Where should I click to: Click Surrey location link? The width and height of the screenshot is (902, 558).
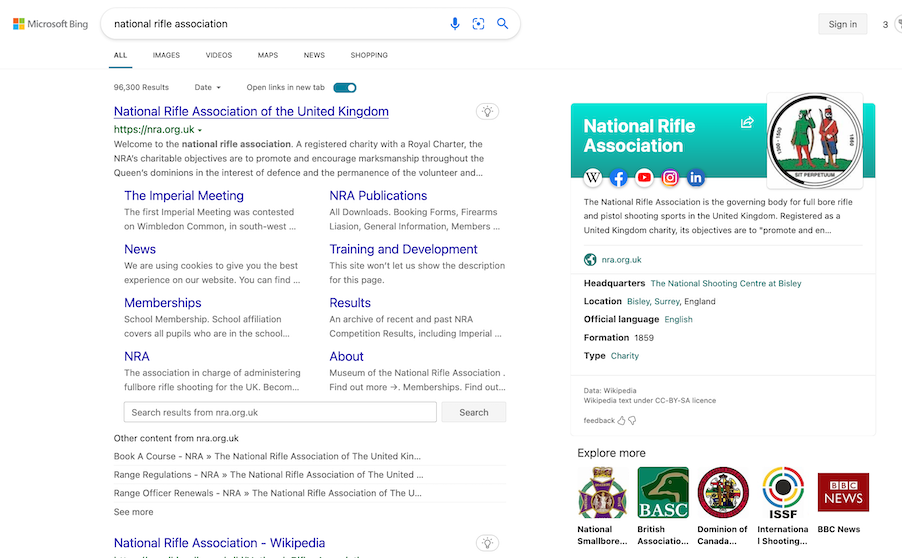coord(667,301)
